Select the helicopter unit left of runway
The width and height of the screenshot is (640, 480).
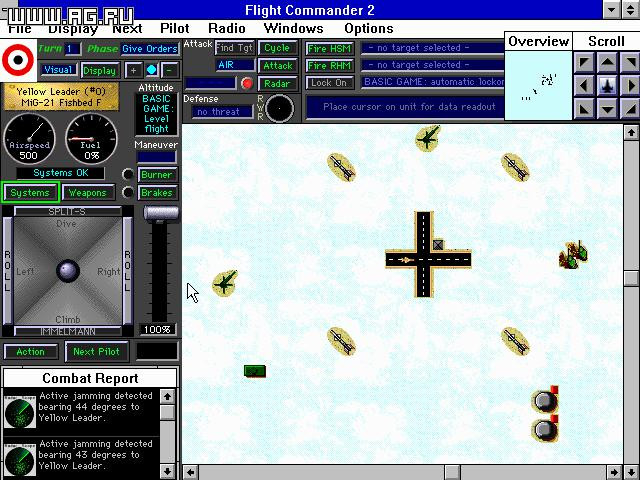(x=224, y=283)
